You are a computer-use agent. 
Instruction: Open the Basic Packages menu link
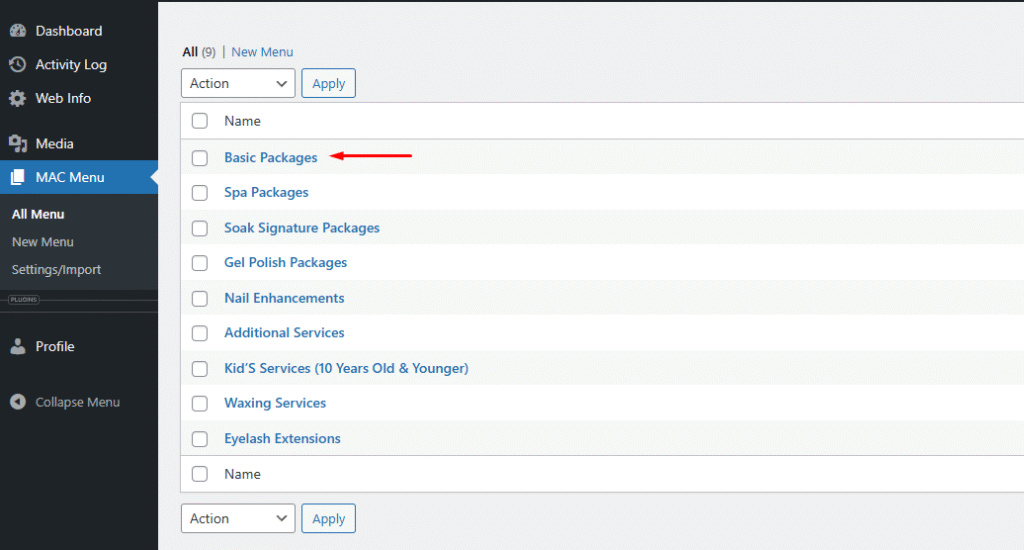(x=271, y=157)
